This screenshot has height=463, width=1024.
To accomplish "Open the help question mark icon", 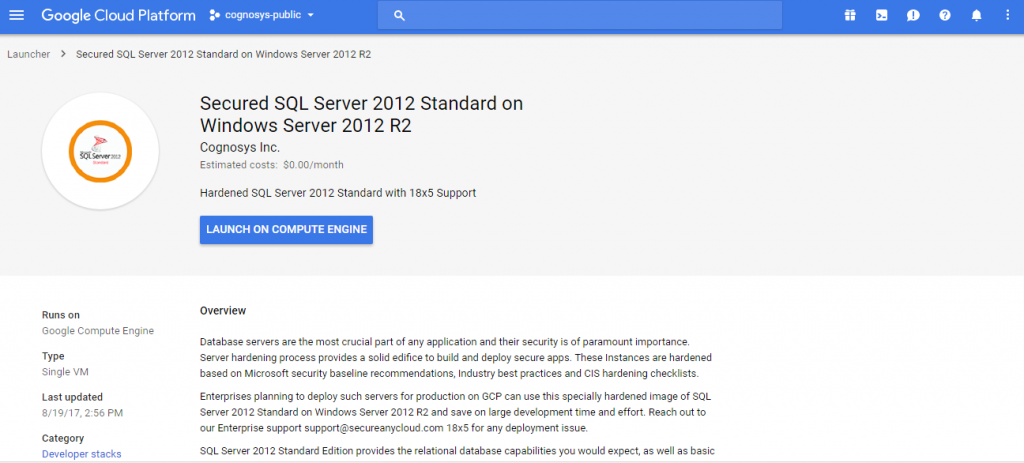I will click(x=945, y=15).
